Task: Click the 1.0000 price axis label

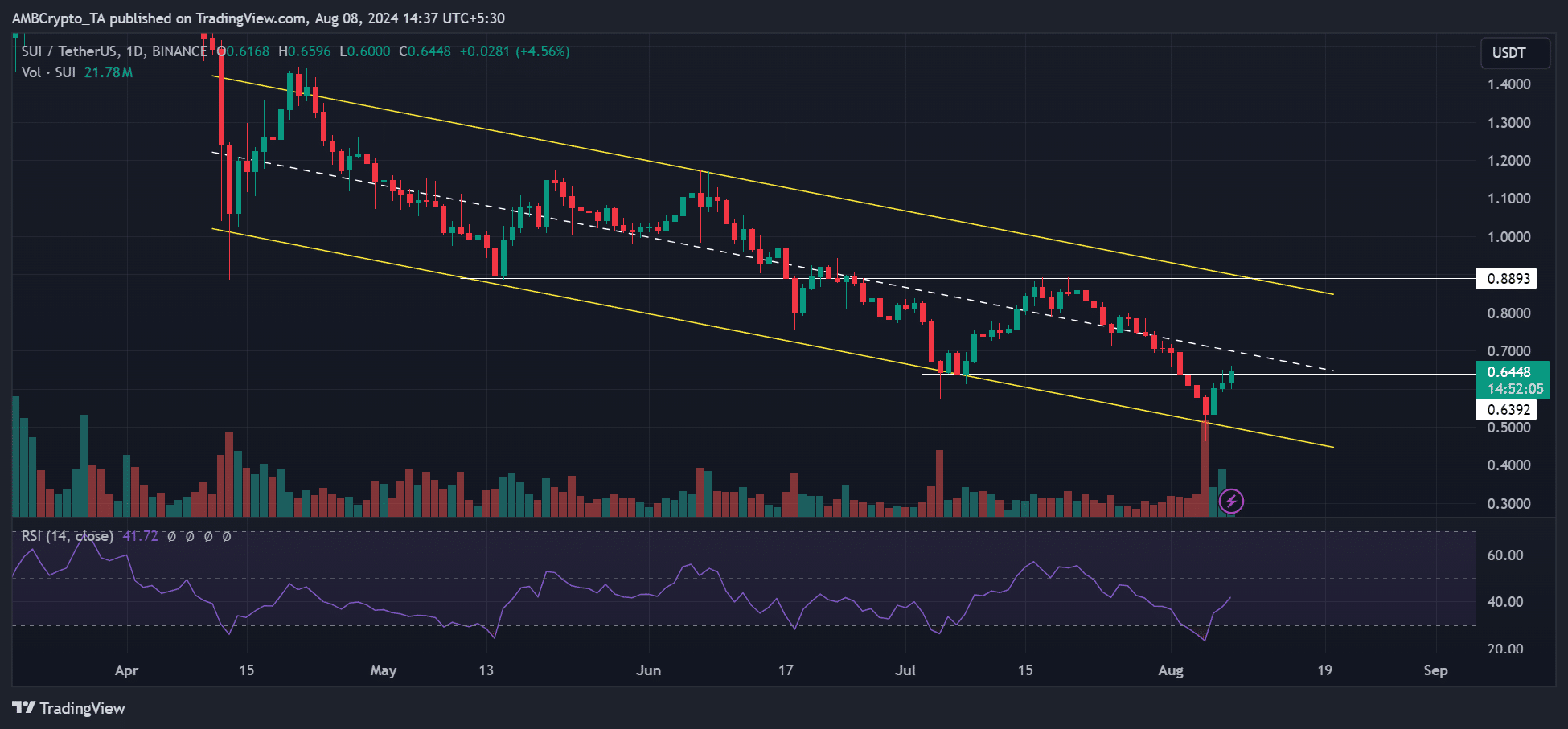Action: [x=1508, y=237]
